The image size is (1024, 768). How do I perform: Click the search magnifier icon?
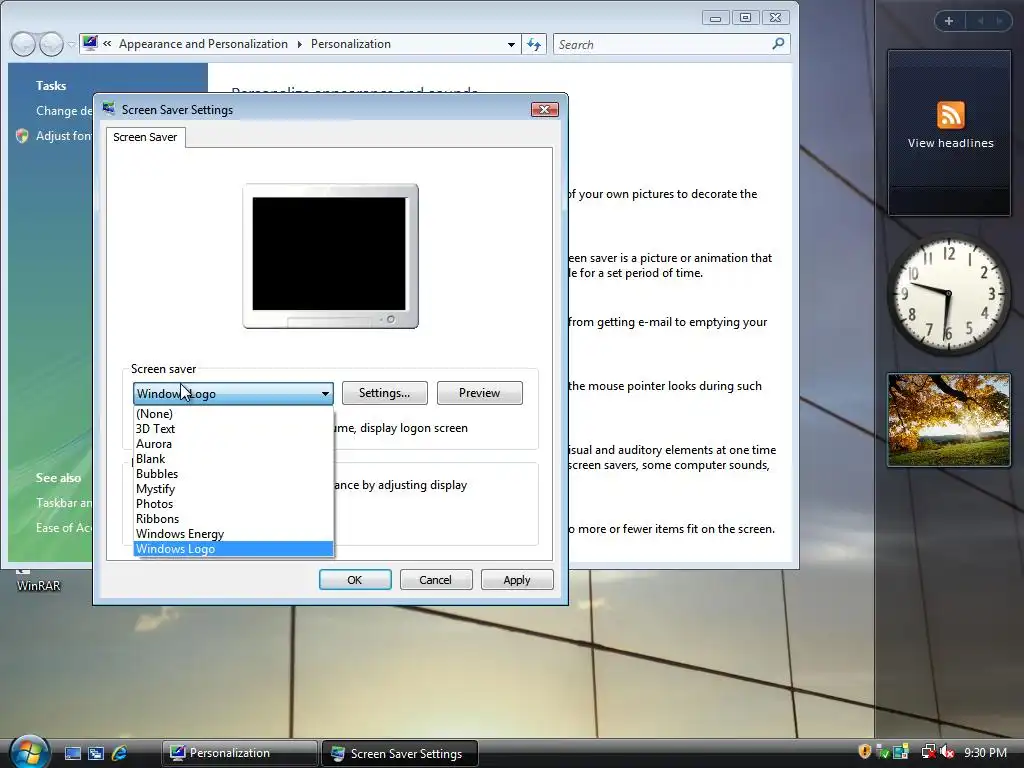point(778,44)
